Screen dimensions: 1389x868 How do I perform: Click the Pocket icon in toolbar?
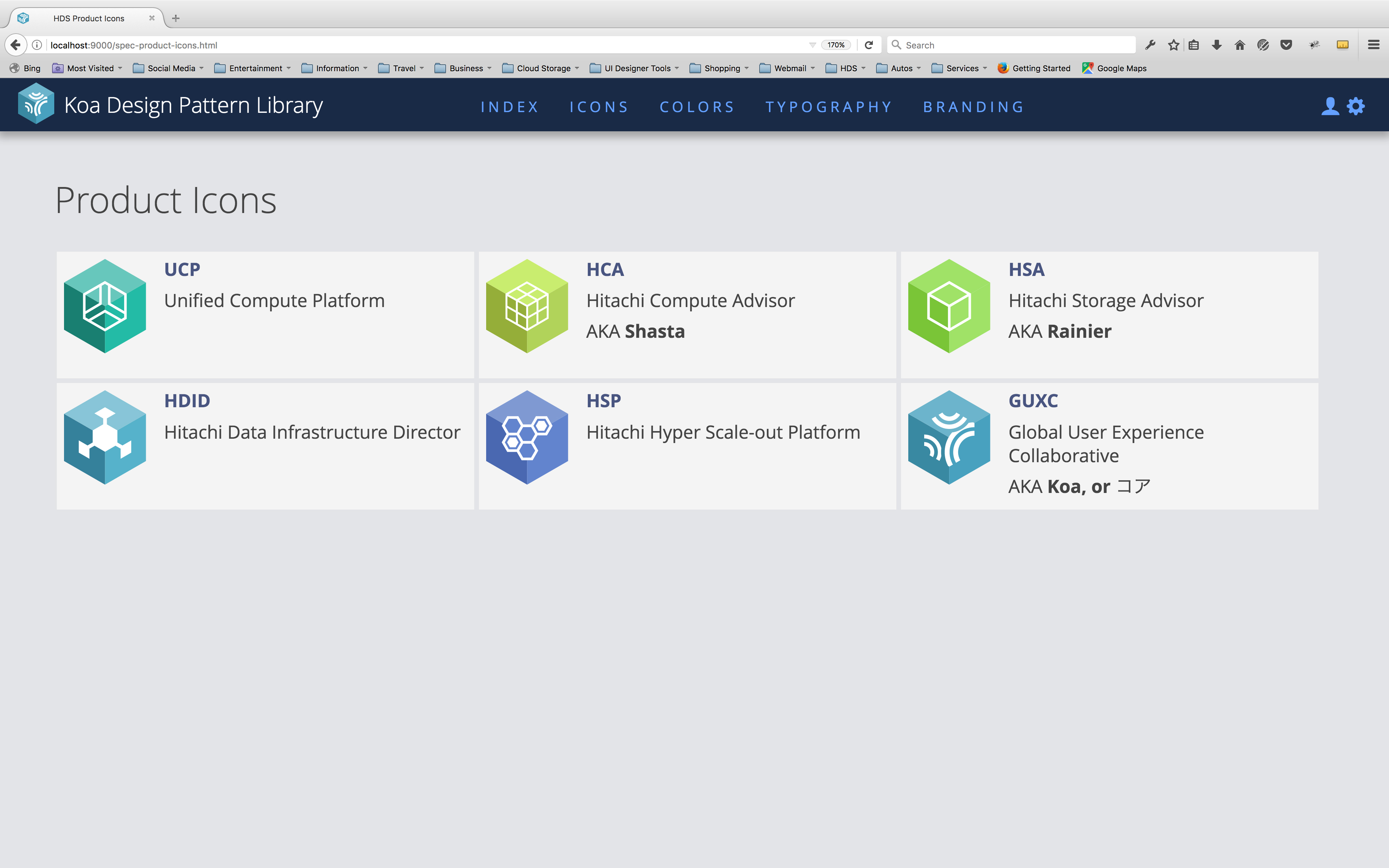click(1286, 45)
